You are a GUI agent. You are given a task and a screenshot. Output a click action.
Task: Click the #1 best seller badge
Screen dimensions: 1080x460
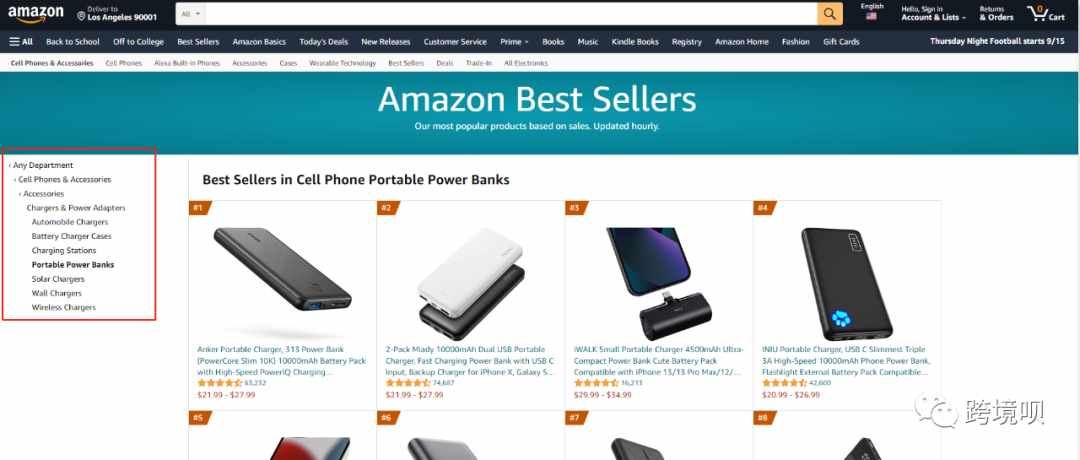coord(198,207)
